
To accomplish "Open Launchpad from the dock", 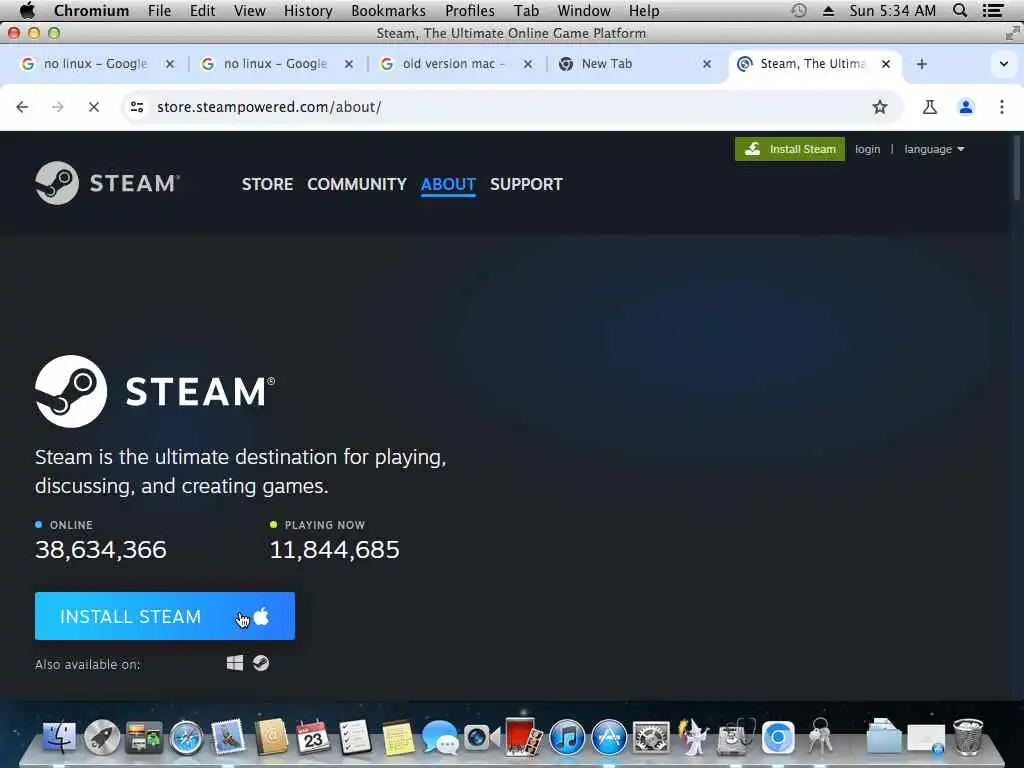I will point(102,737).
